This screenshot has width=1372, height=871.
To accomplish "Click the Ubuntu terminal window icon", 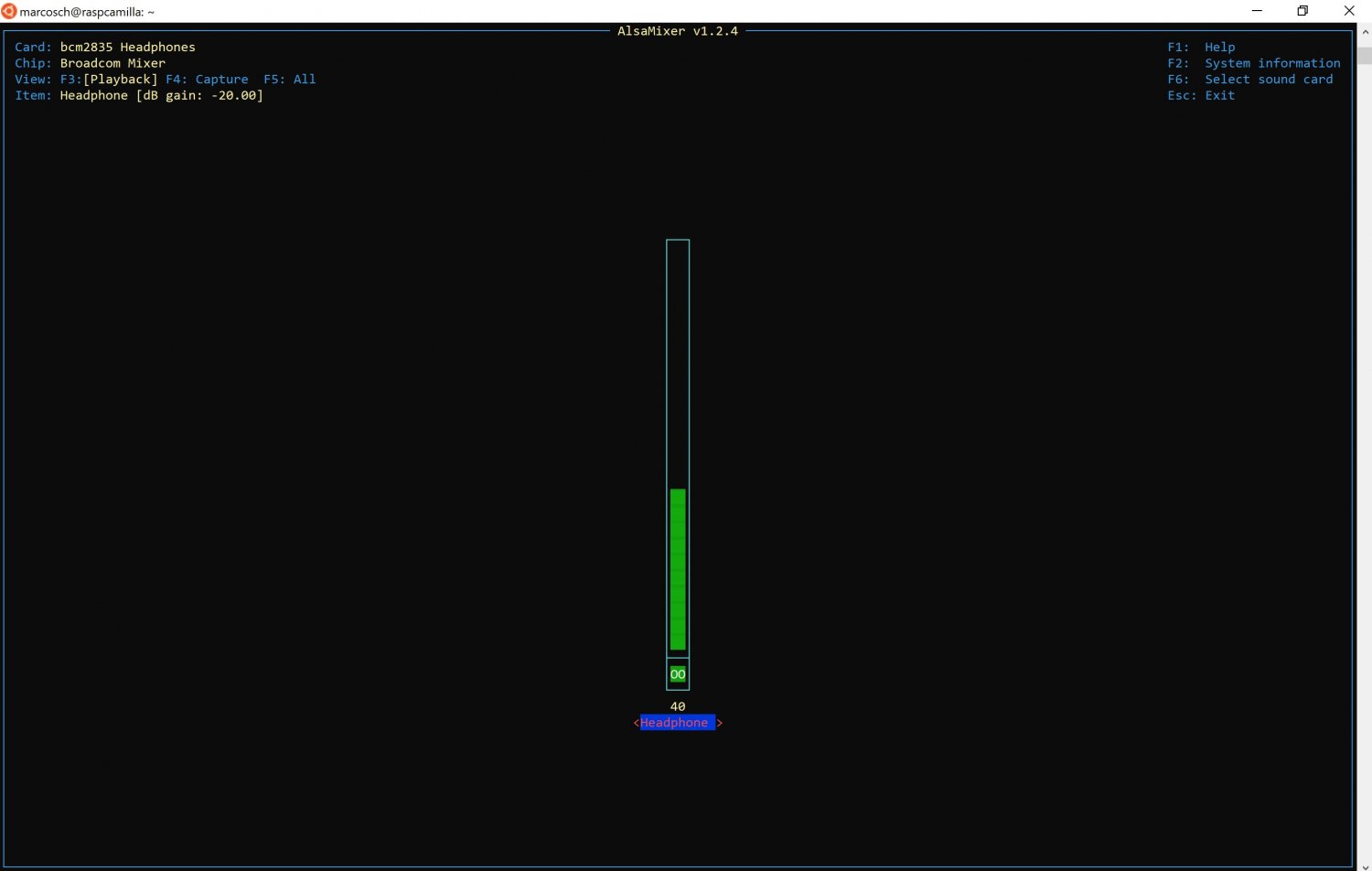I will (x=9, y=11).
